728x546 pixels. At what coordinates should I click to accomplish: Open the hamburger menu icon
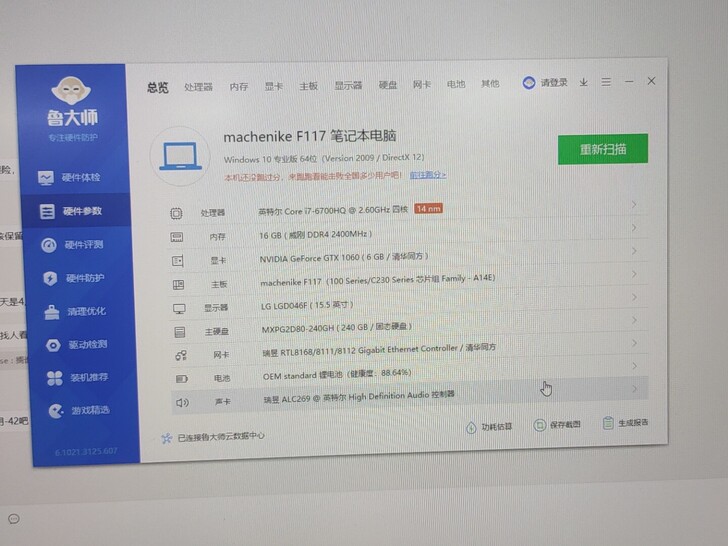606,82
